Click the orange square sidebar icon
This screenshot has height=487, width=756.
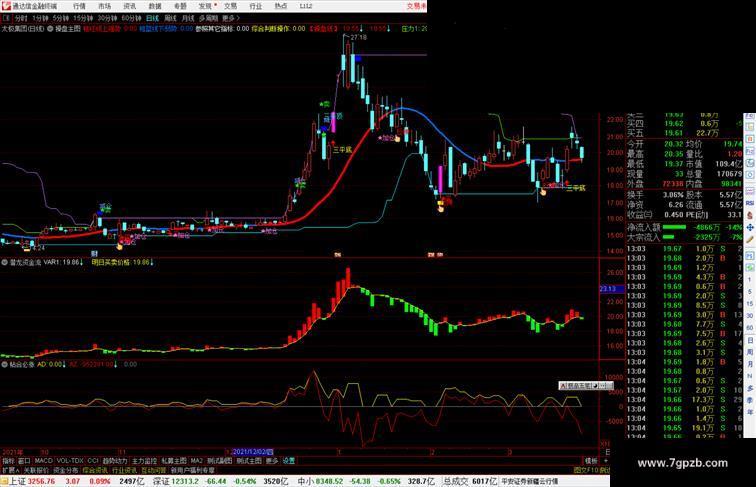(750, 138)
